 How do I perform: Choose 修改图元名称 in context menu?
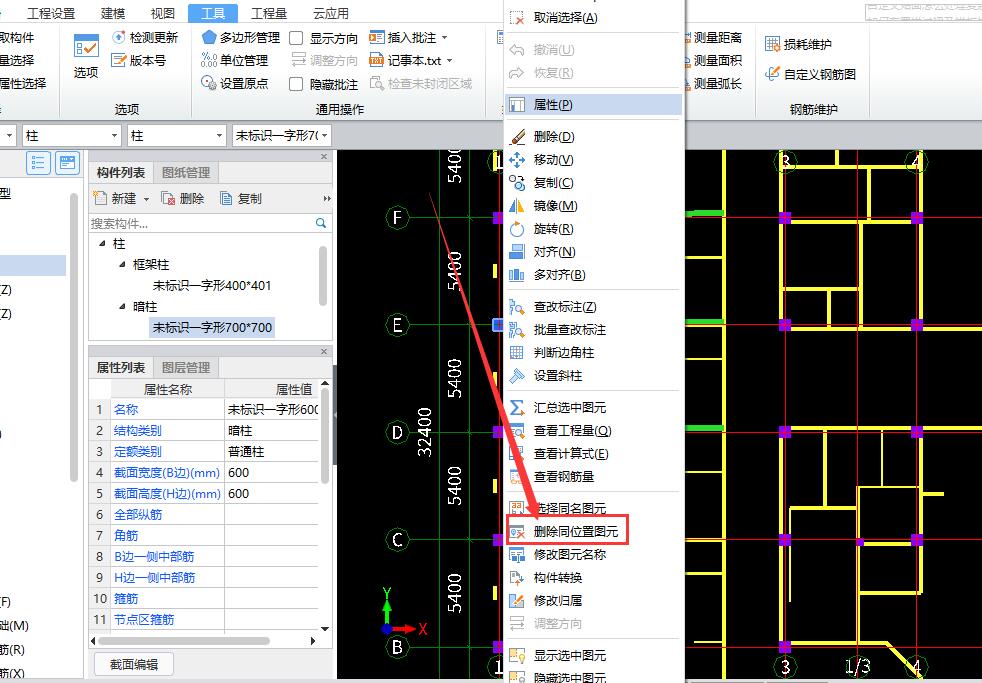(569, 555)
